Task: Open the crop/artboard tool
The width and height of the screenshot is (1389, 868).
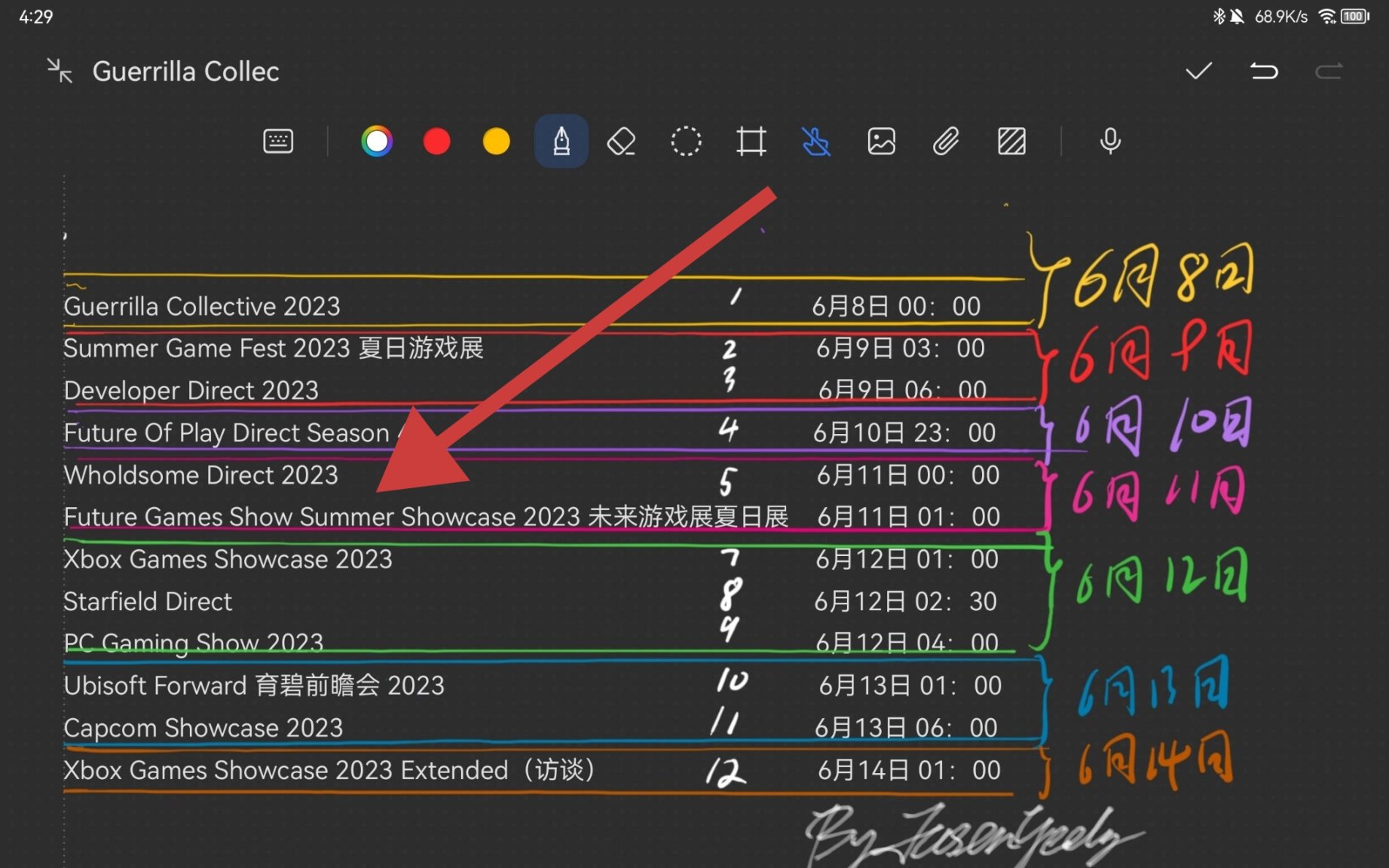Action: click(751, 141)
